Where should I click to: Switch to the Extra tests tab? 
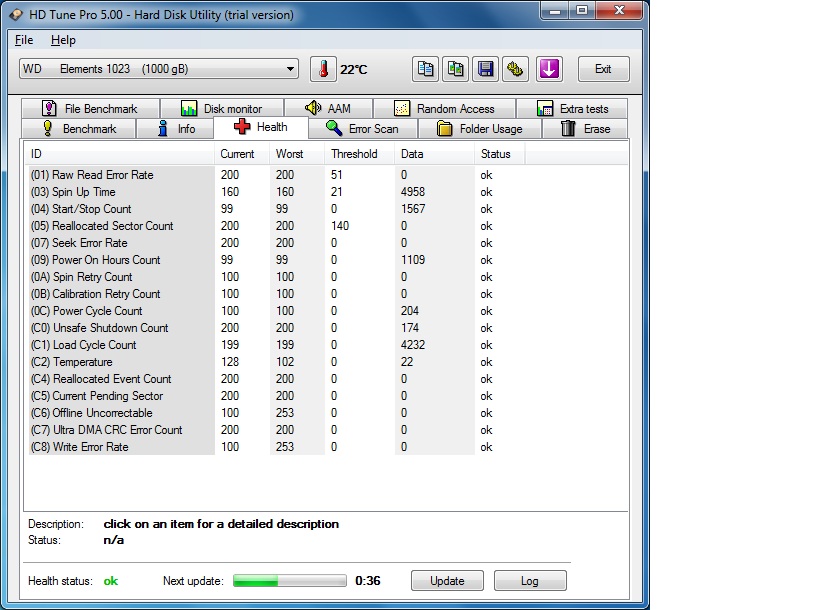point(572,109)
